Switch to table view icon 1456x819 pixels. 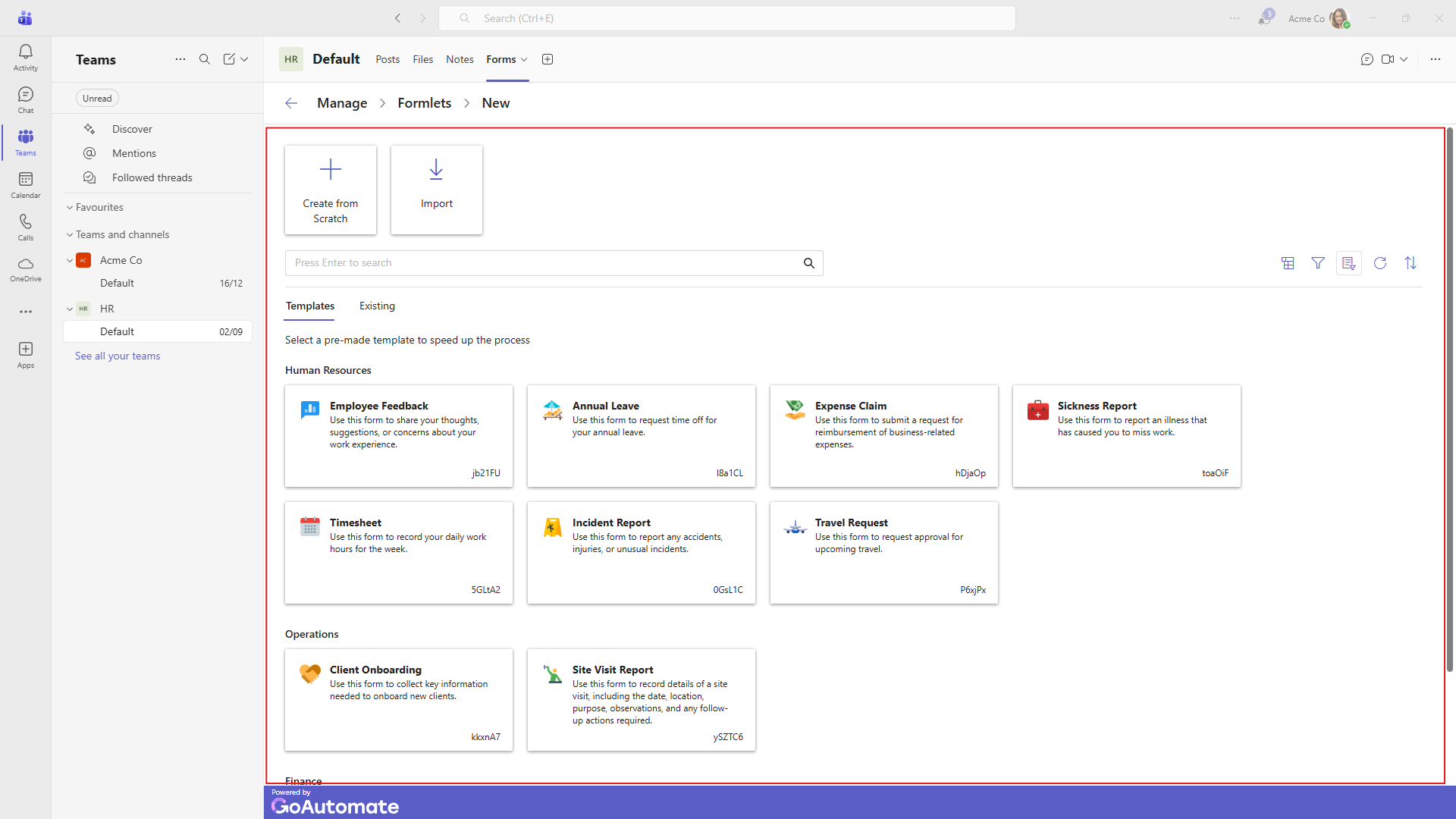1288,263
